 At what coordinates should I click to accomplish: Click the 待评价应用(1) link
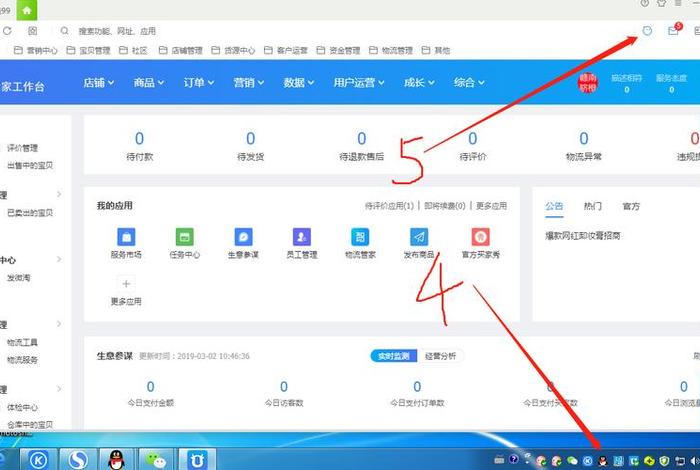[389, 206]
